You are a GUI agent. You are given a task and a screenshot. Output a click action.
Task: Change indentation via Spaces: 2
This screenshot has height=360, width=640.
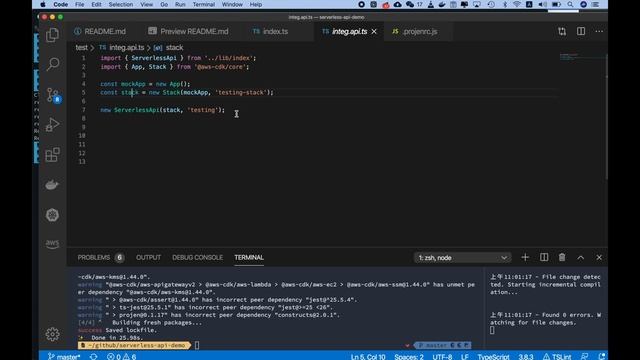[x=409, y=356]
